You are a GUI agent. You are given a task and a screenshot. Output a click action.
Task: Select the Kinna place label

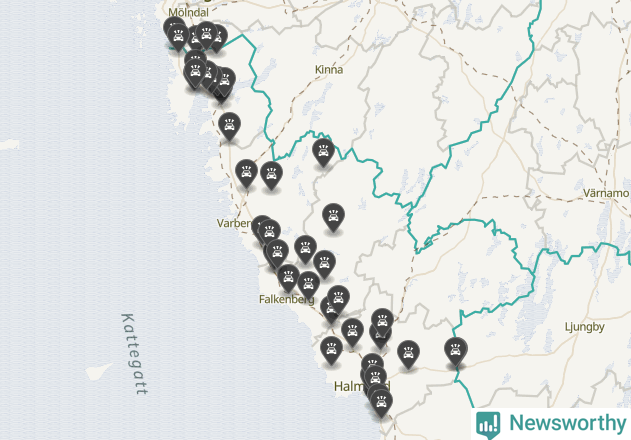click(x=329, y=70)
